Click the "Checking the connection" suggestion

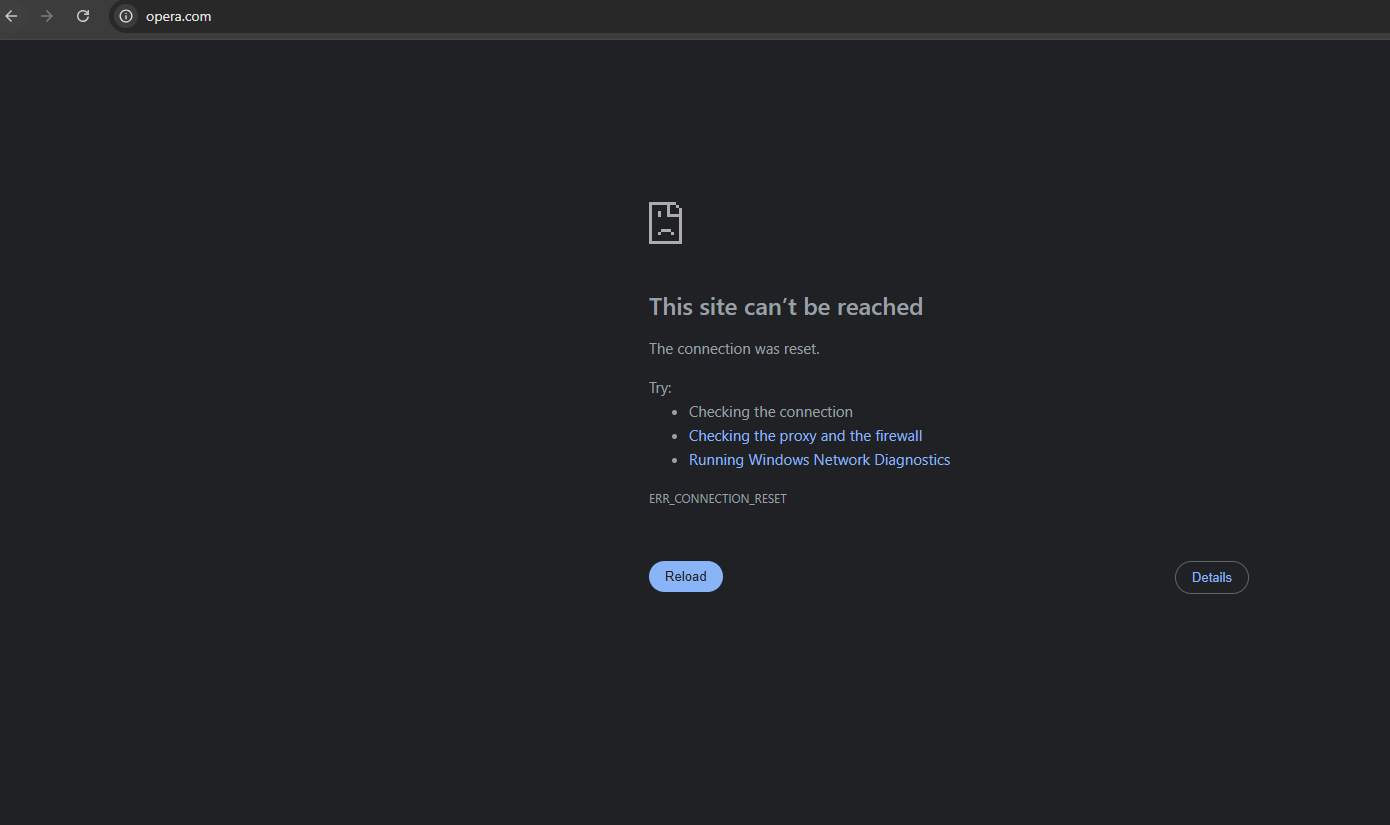coord(770,412)
